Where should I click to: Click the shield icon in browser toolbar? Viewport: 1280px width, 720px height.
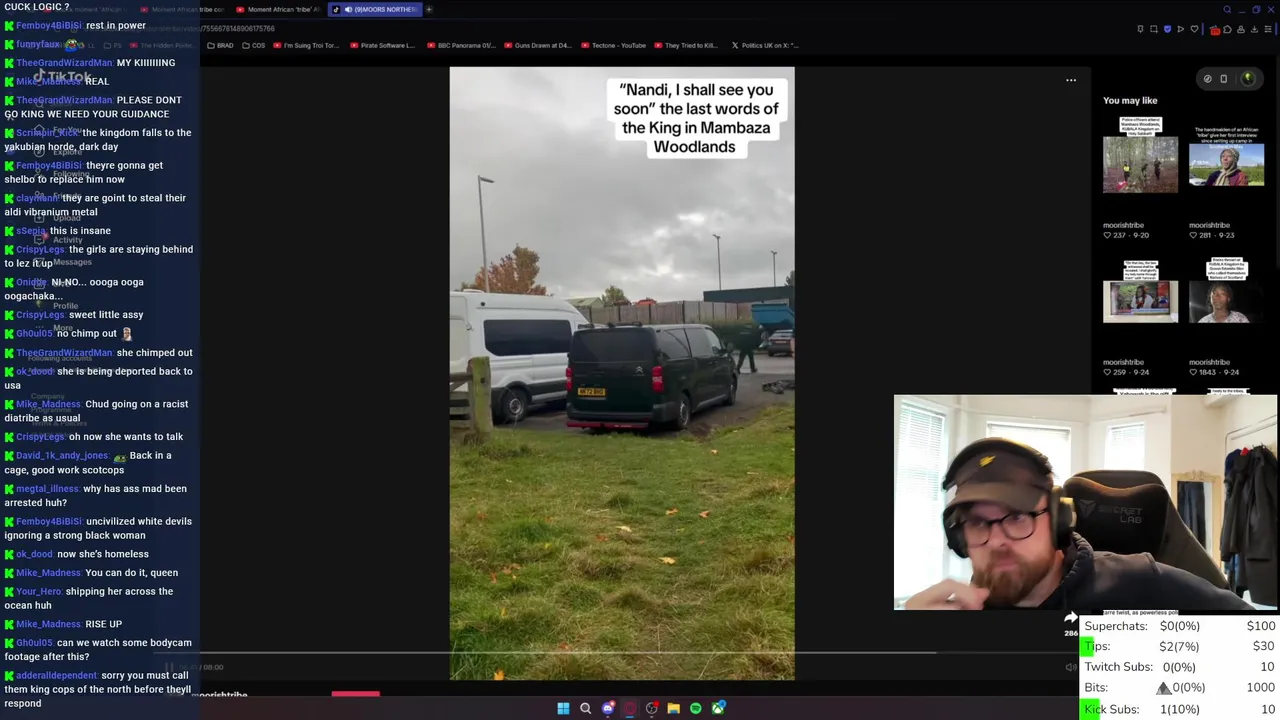coord(1167,30)
